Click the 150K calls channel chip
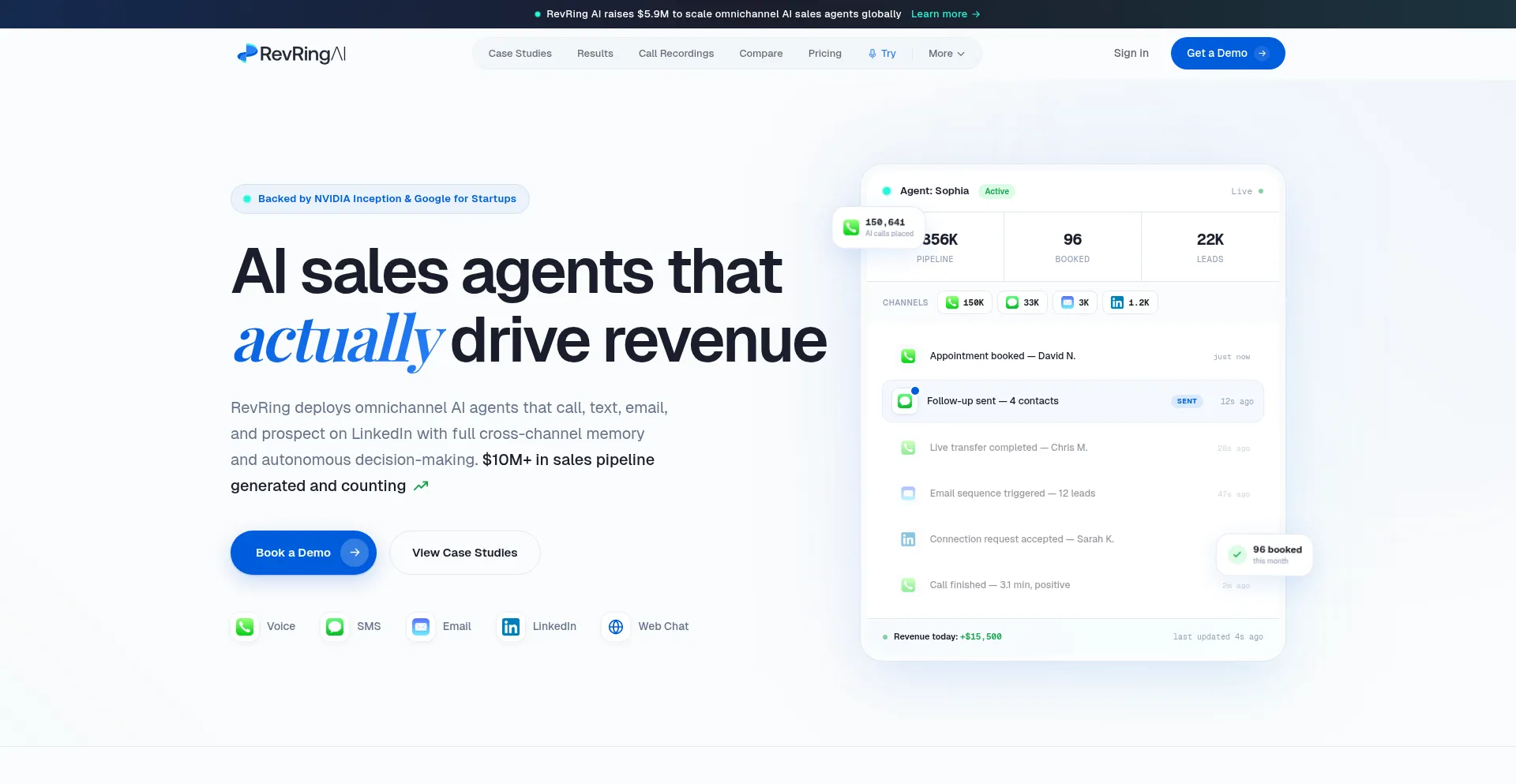The width and height of the screenshot is (1516, 784). pyautogui.click(x=965, y=302)
